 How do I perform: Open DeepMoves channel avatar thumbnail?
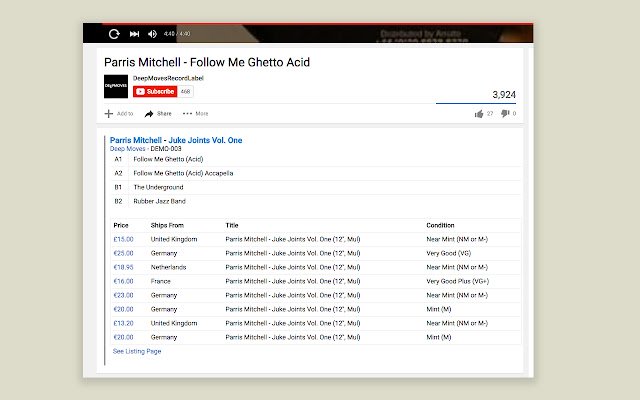coord(116,86)
